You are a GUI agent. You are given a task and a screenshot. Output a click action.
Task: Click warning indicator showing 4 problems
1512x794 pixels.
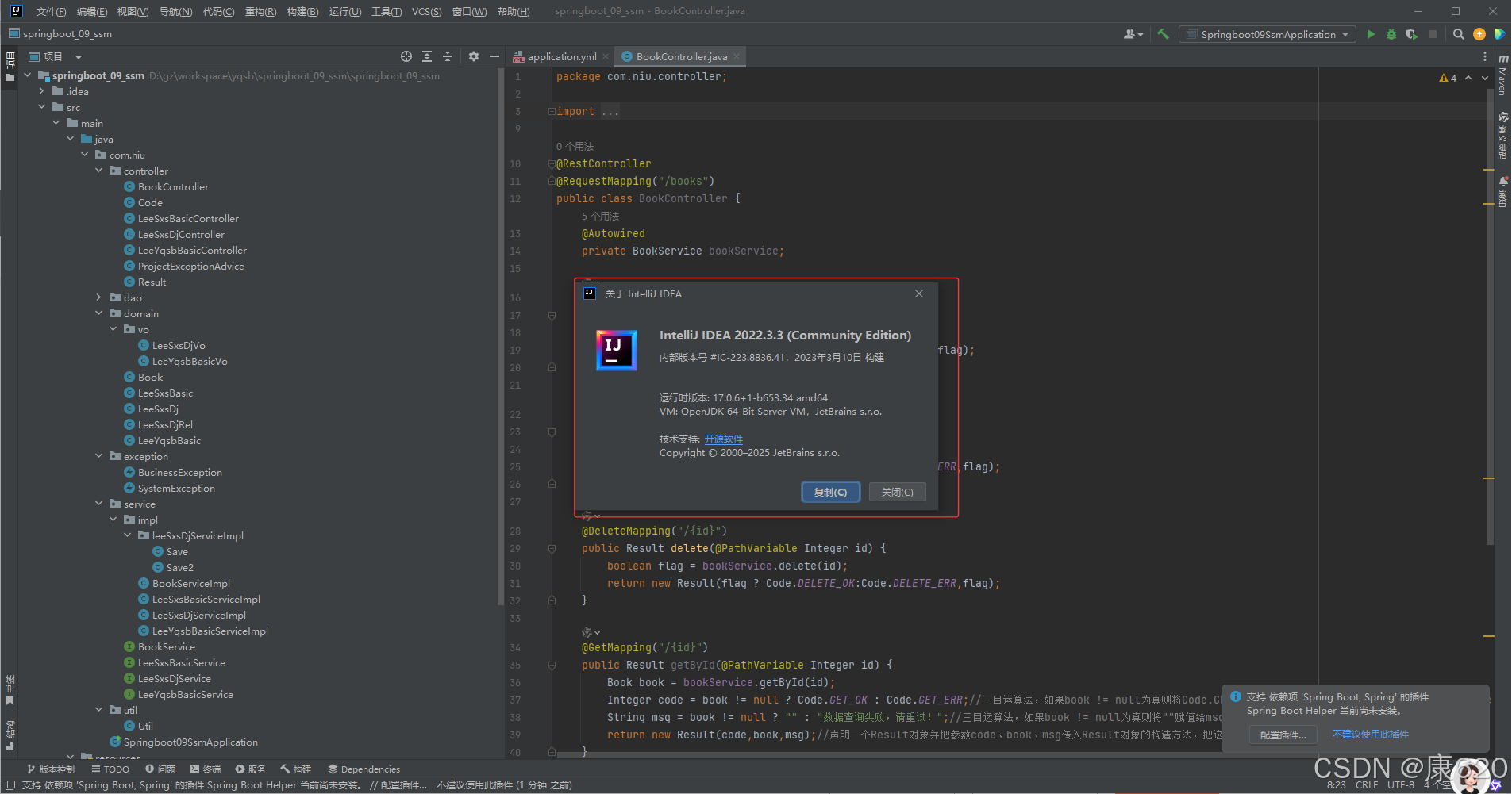point(1448,78)
